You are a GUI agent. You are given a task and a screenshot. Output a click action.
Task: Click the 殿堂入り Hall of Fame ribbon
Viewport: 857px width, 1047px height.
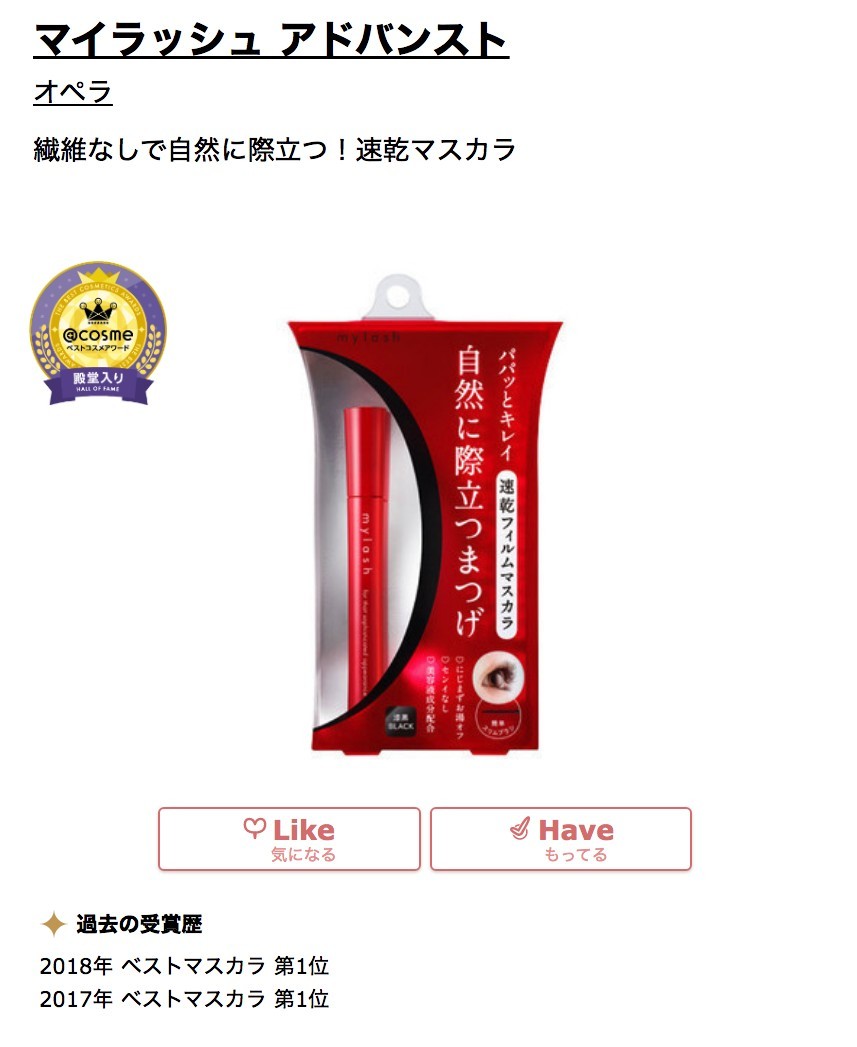coord(98,381)
